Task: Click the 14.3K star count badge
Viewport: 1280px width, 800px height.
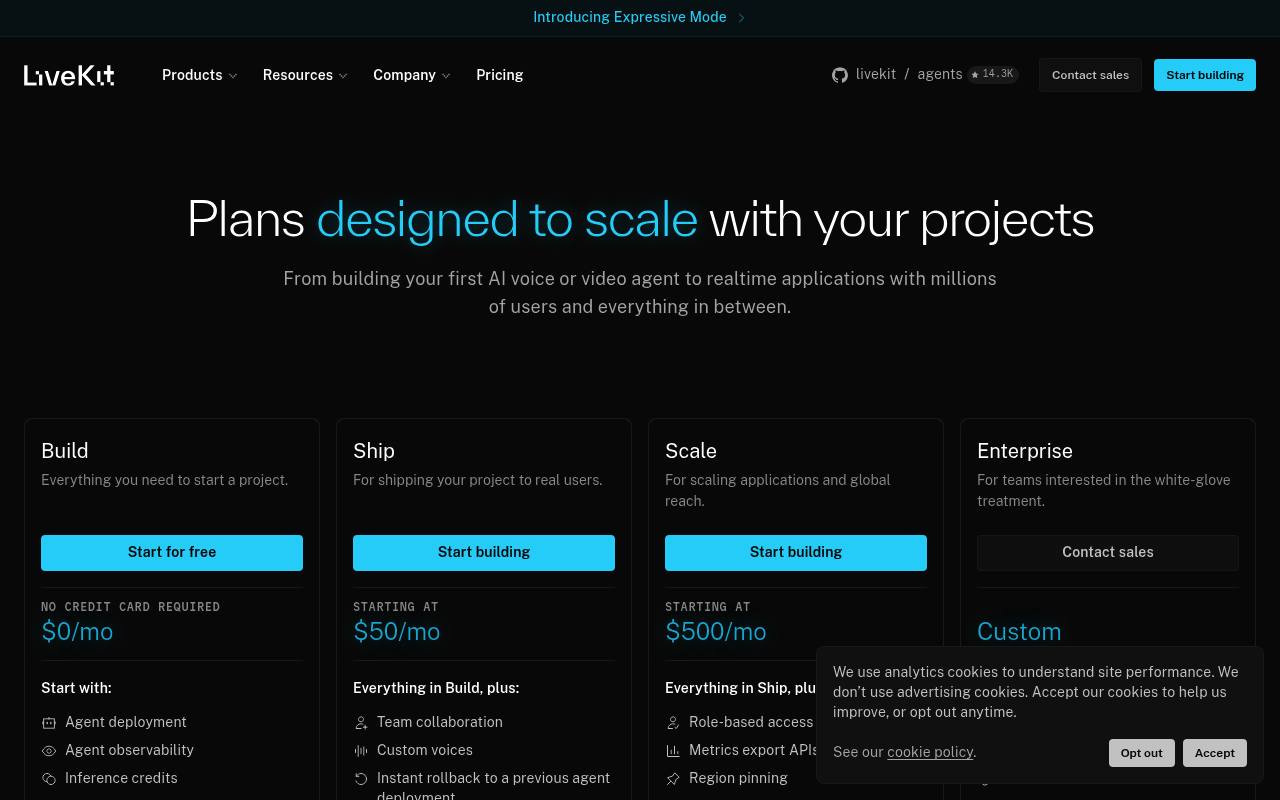Action: [x=993, y=74]
